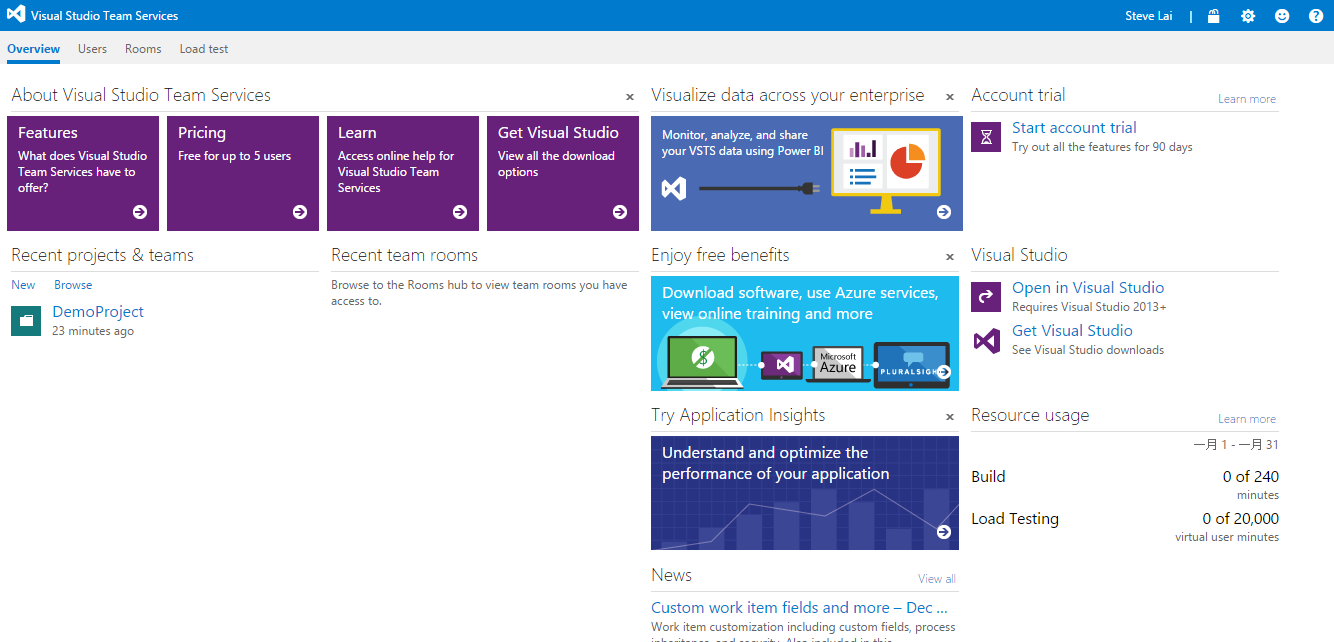Go to the Rooms tab
1334x642 pixels.
143,49
